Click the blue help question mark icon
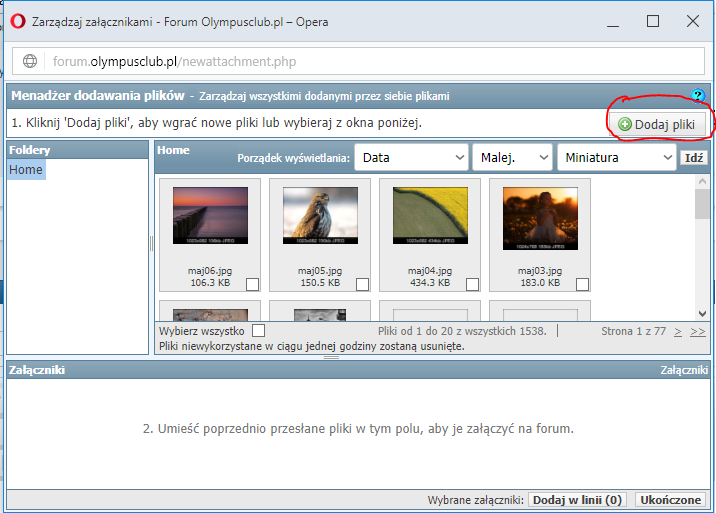716x513 pixels. point(698,96)
